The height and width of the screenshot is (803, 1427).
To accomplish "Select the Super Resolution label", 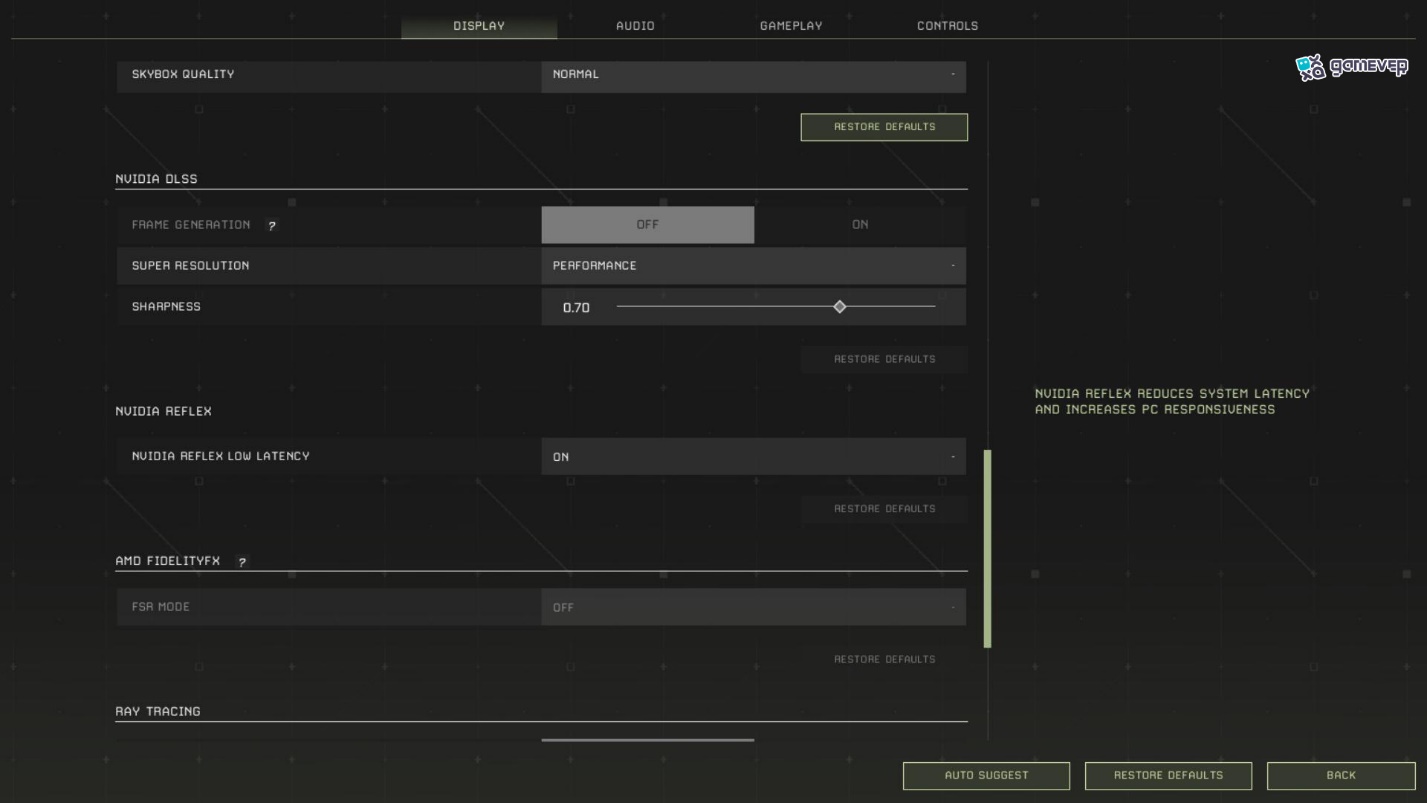I will click(191, 266).
